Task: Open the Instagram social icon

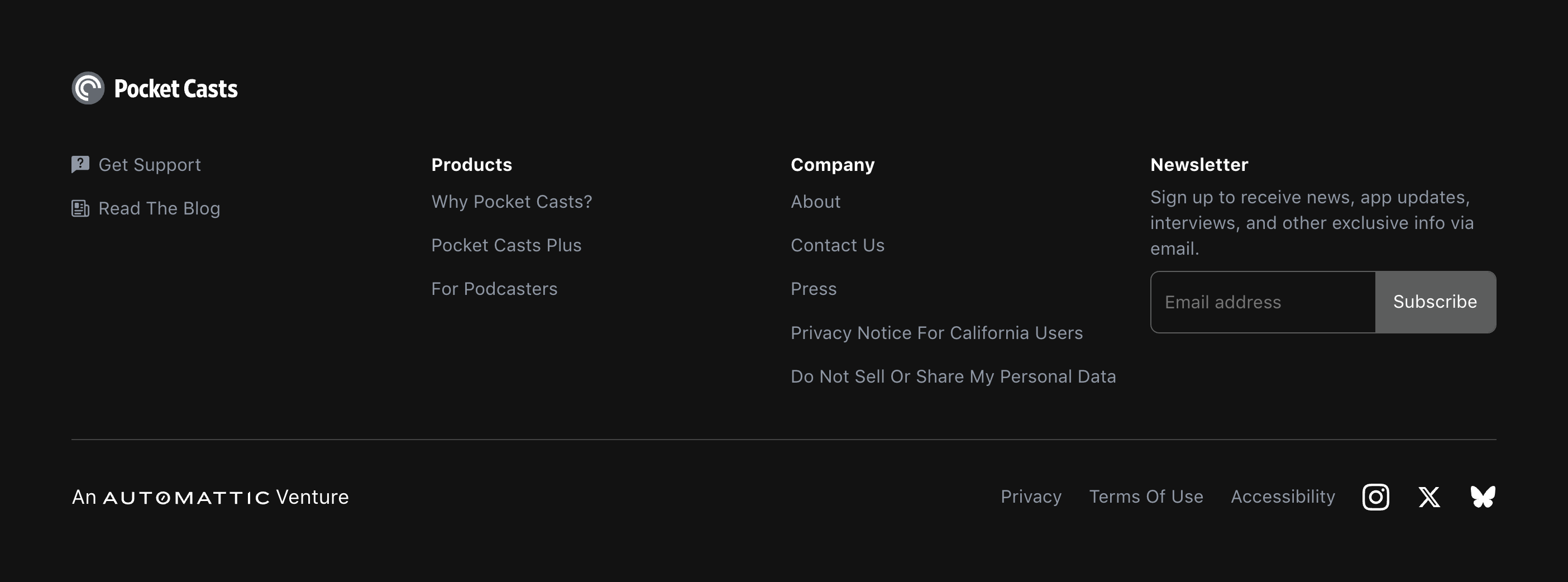Action: point(1375,497)
